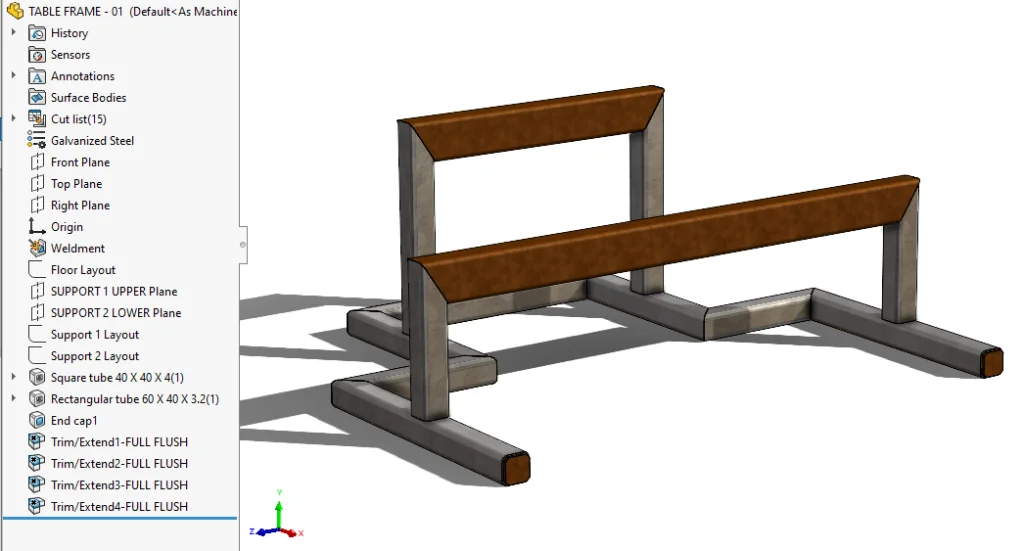
Task: Click the SUPPORT 1 UPPER Plane icon
Action: [37, 291]
